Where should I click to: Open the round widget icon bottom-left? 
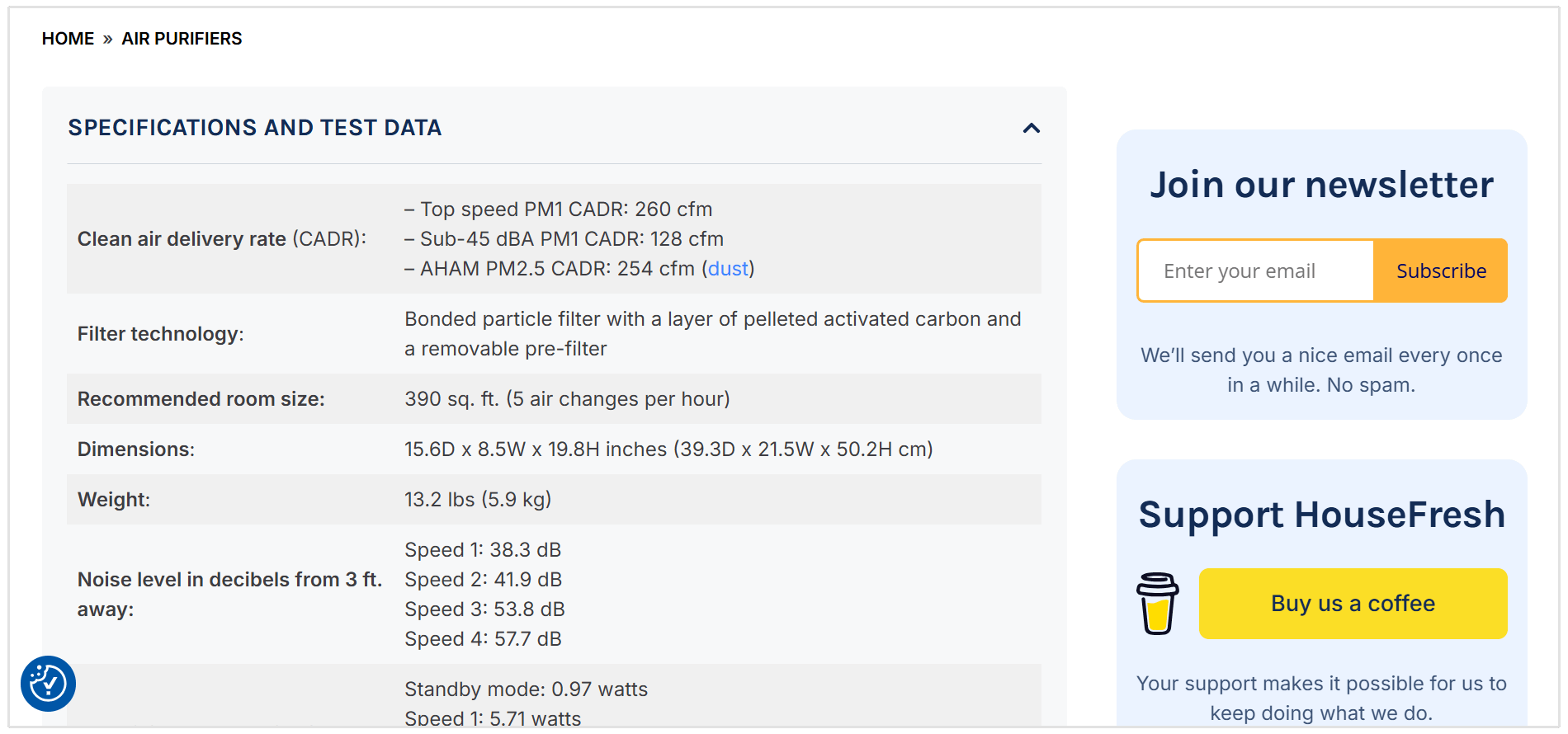[48, 683]
